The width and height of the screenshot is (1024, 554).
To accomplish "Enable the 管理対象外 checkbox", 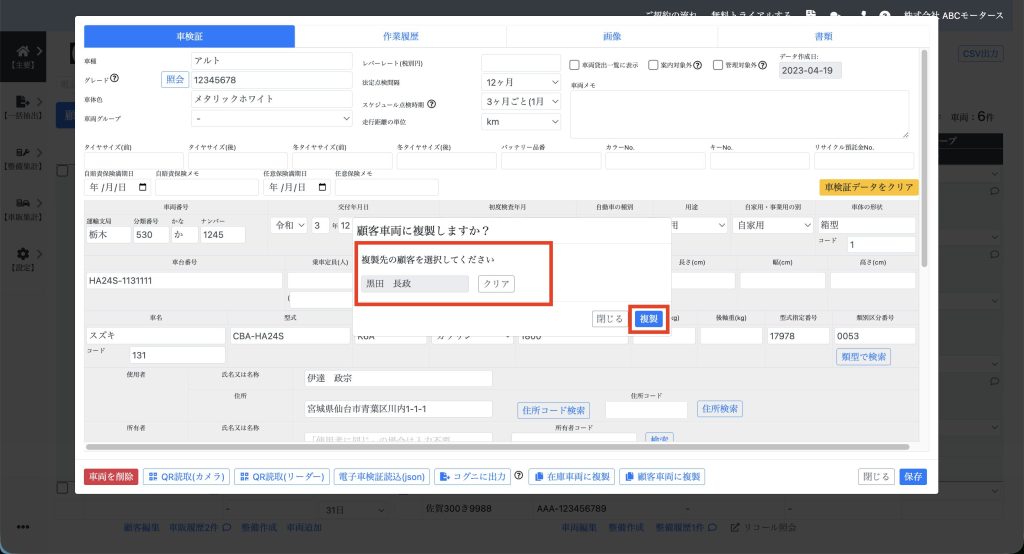I will click(x=718, y=65).
